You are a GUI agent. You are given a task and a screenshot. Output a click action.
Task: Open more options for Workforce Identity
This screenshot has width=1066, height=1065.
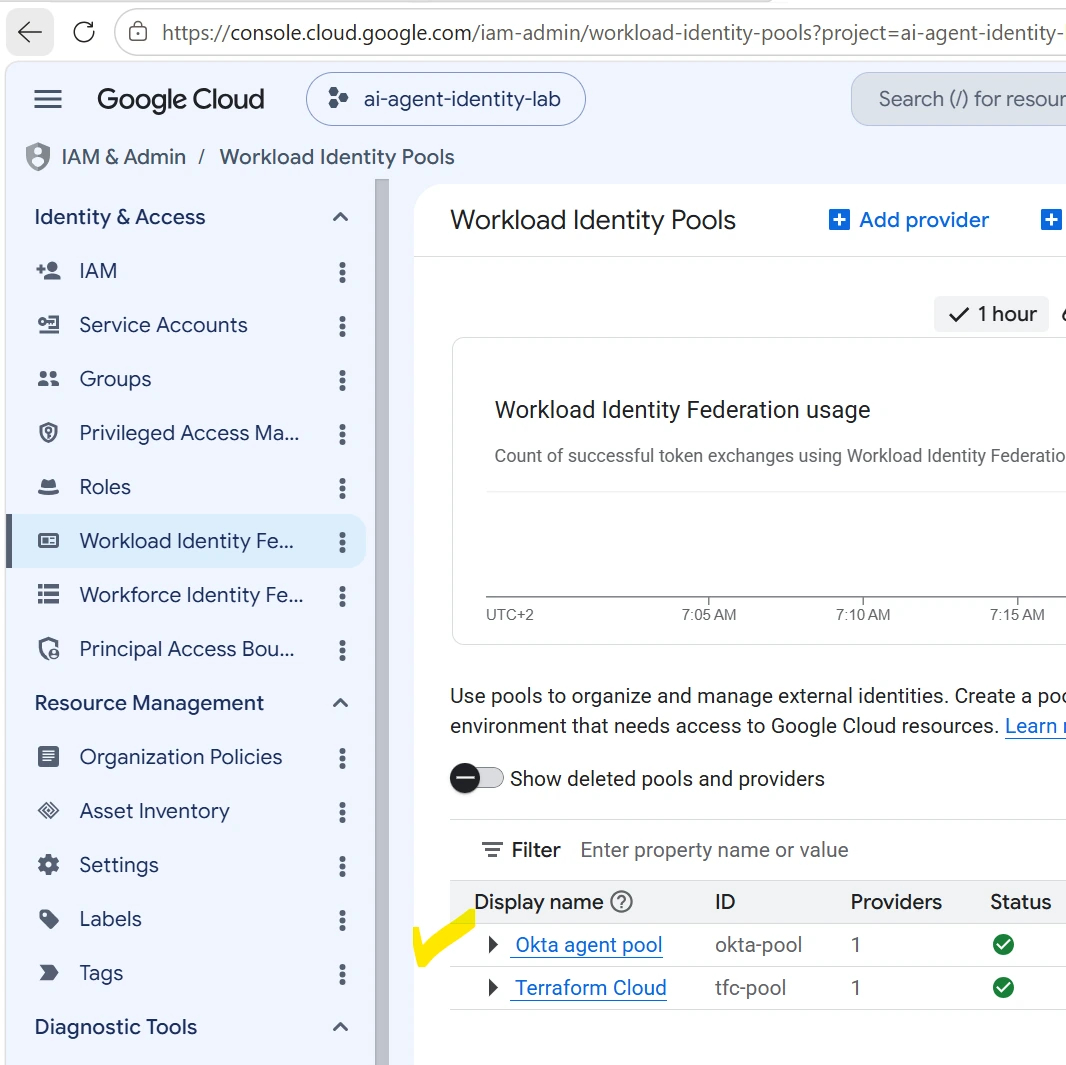pos(342,595)
